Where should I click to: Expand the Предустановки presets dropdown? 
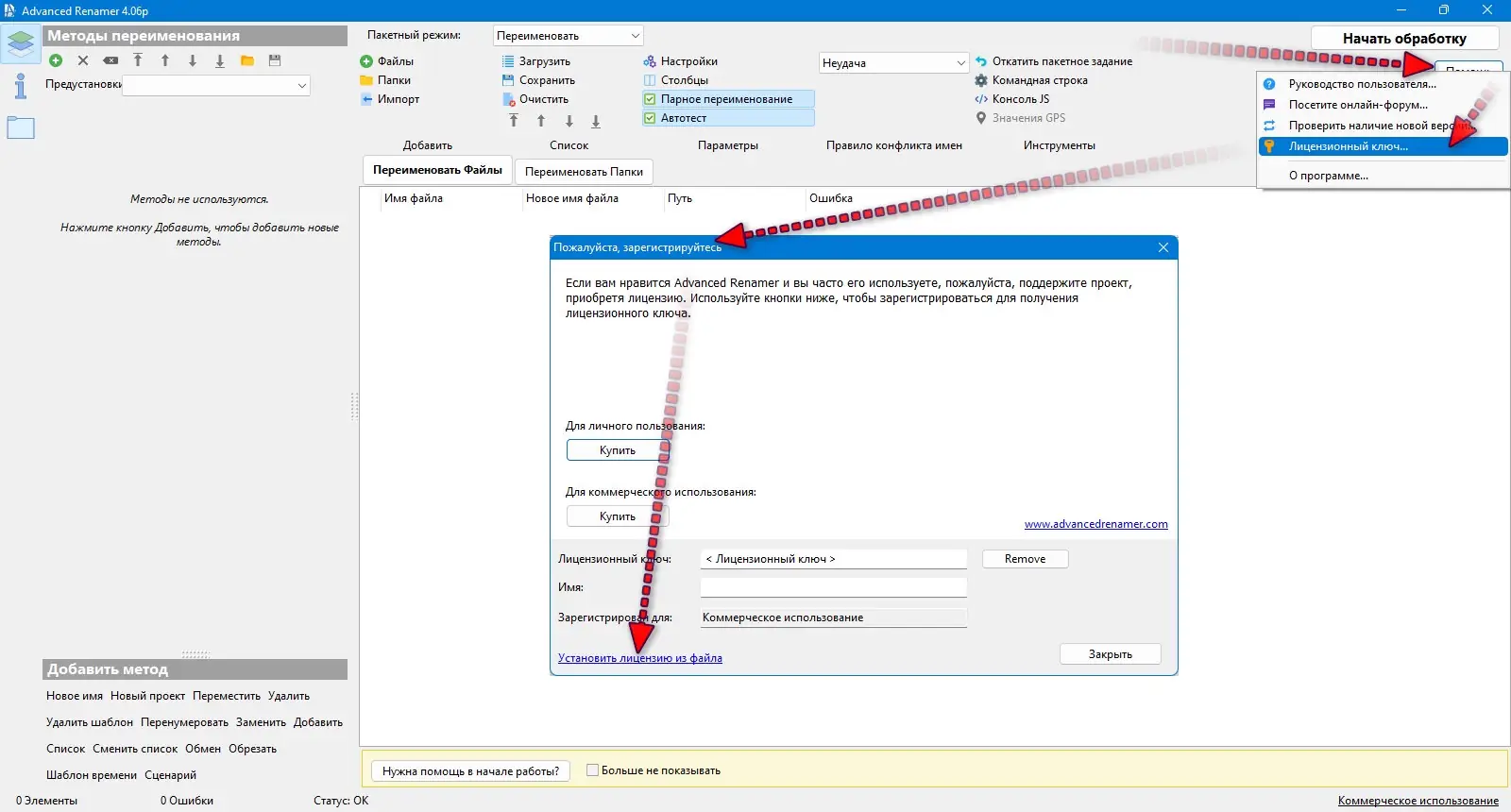tap(216, 85)
